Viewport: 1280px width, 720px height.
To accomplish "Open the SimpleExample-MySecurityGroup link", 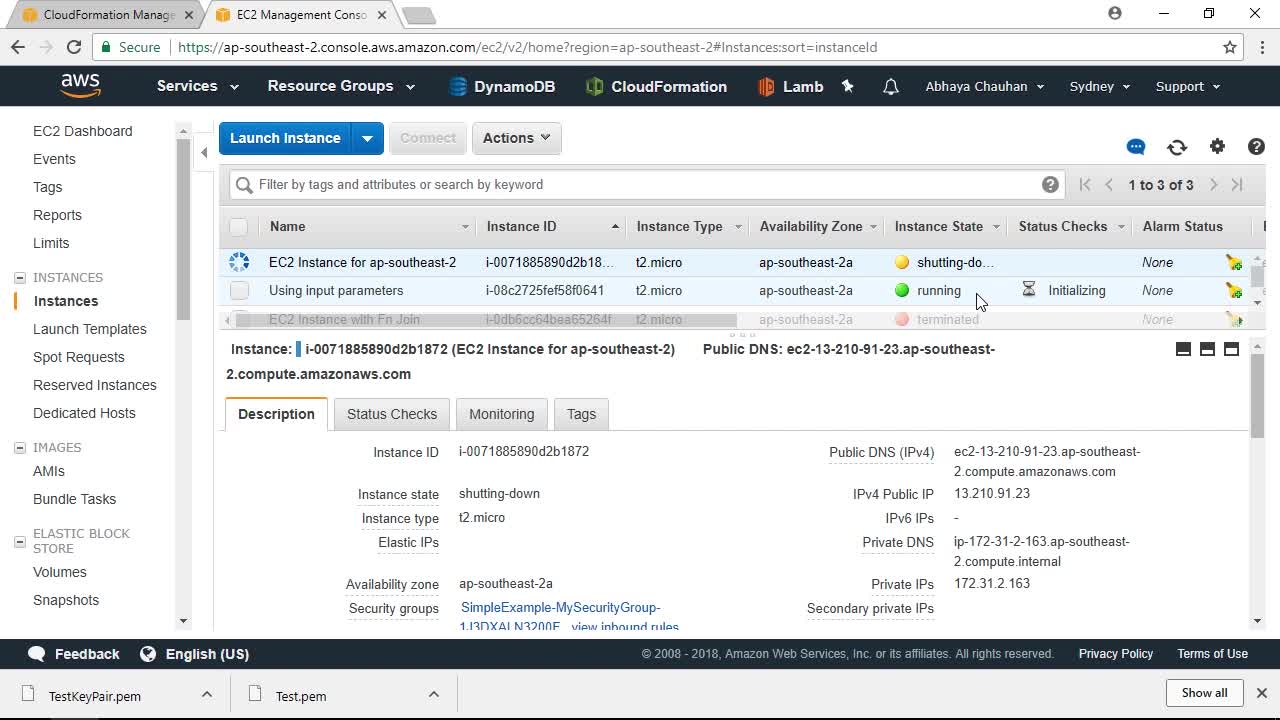I will click(x=561, y=618).
